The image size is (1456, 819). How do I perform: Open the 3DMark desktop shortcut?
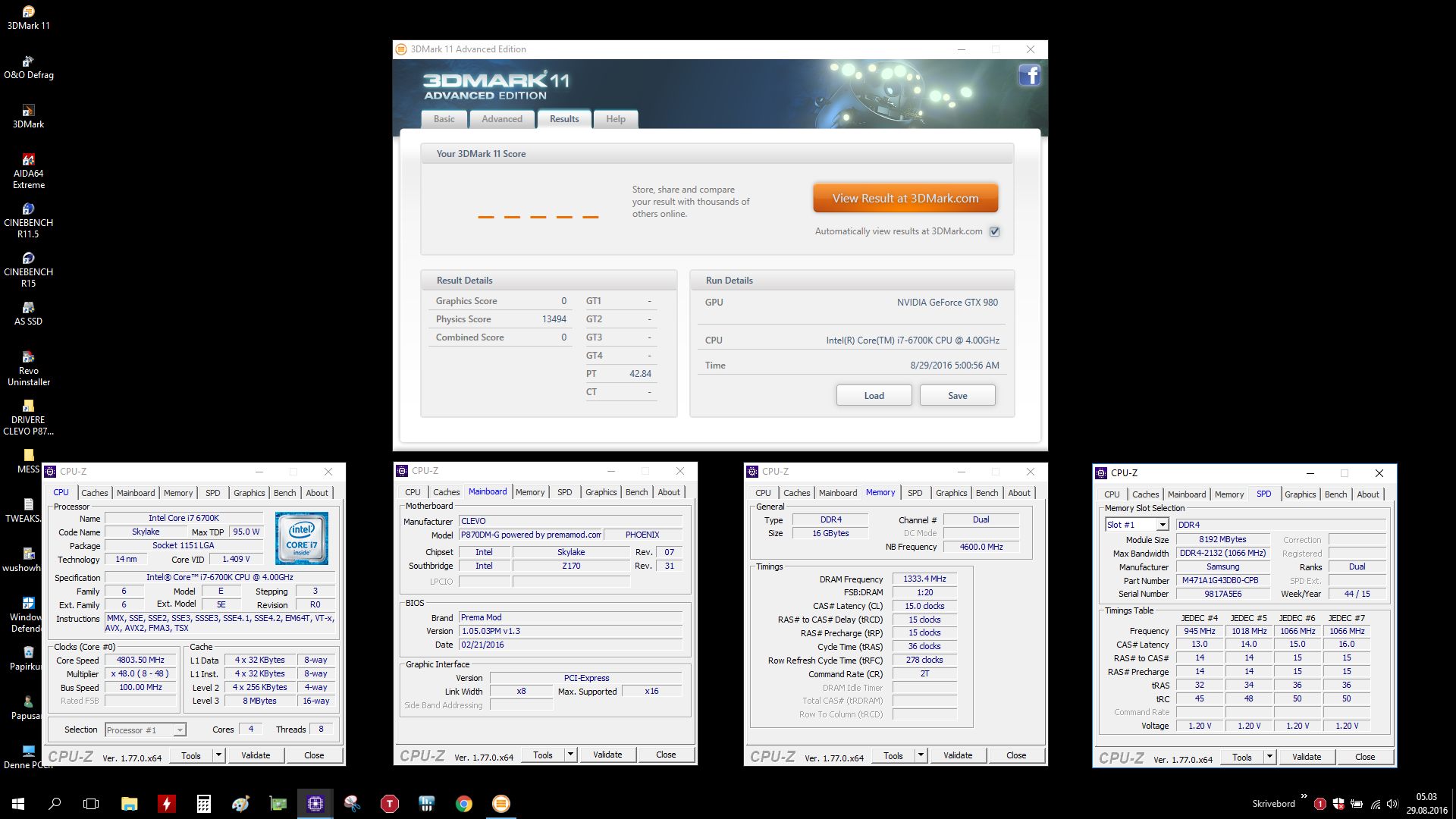coord(28,116)
